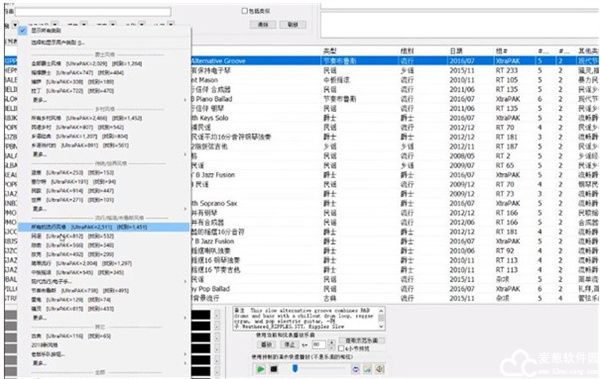Toggle the checkmarked first menu entry
The width and height of the screenshot is (600, 379).
(x=104, y=30)
